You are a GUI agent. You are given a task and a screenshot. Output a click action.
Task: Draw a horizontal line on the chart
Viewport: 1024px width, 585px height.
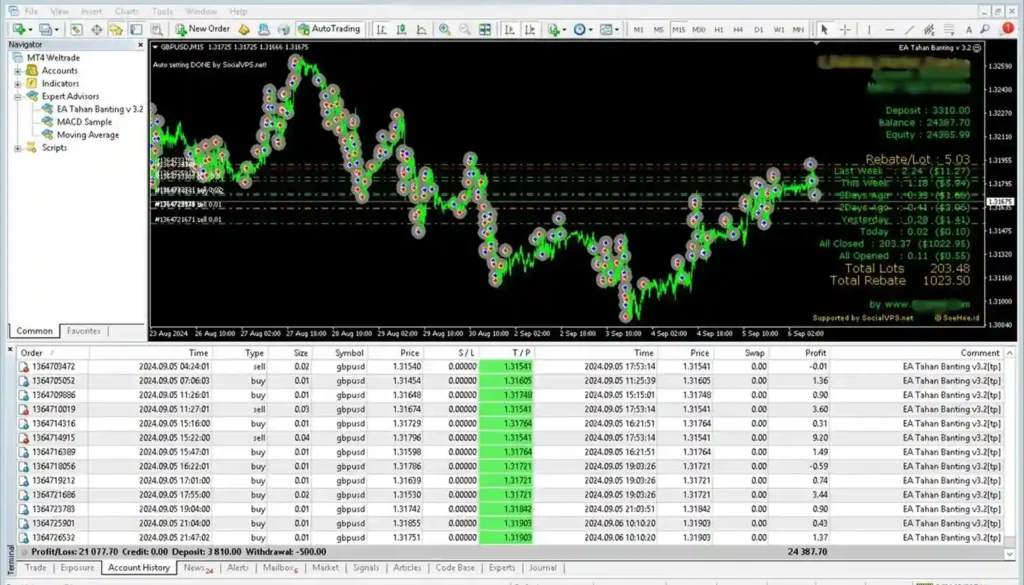coord(888,29)
